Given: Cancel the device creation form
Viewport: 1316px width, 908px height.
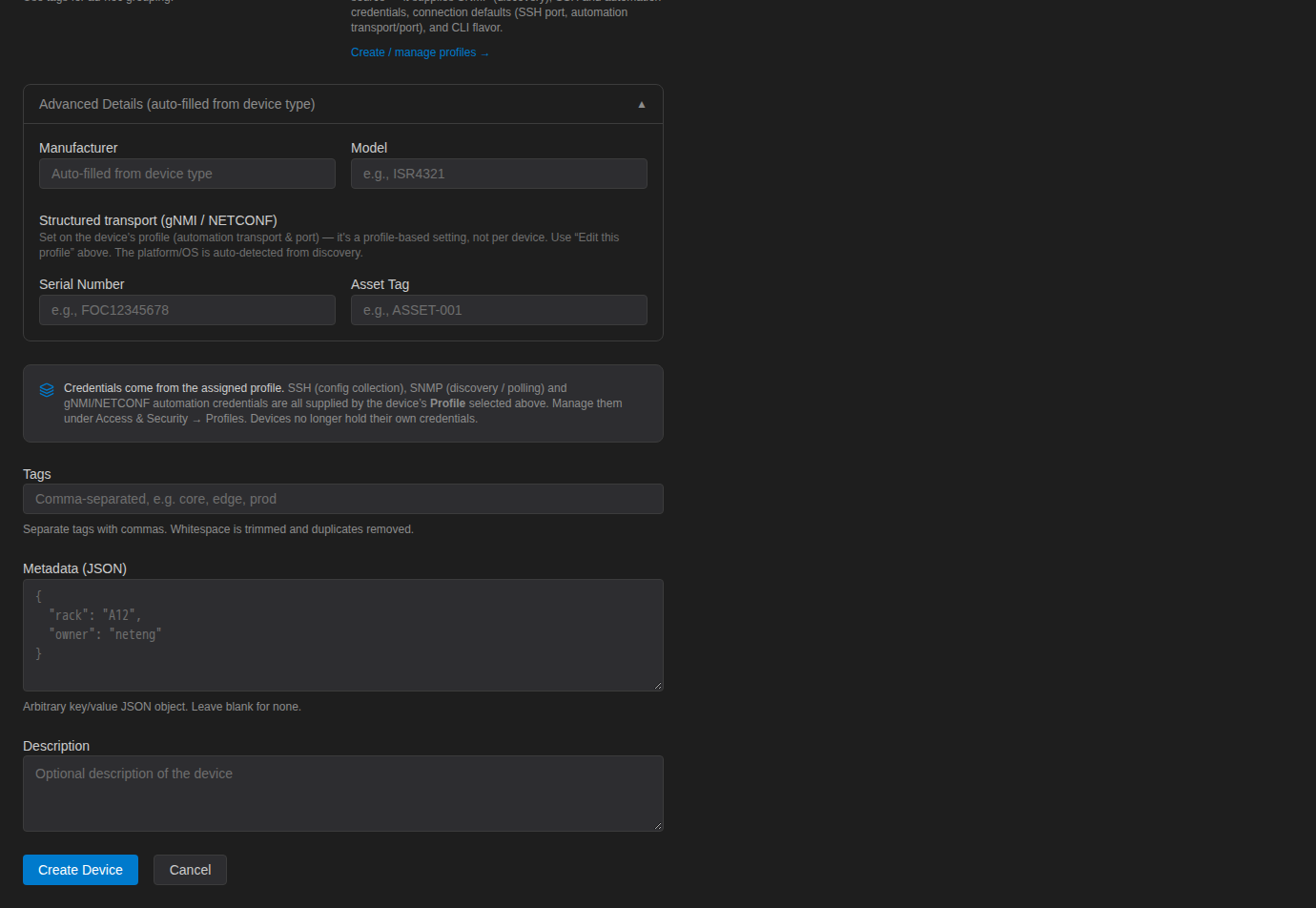Looking at the screenshot, I should click(190, 870).
